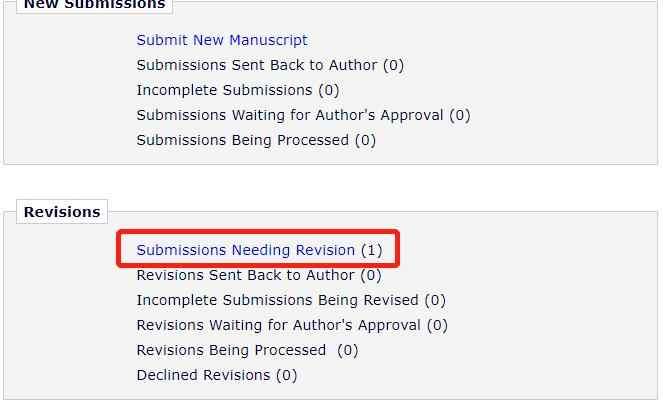663x404 pixels.
Task: Click the (0) count beside Declined Revisions
Action: pyautogui.click(x=287, y=375)
